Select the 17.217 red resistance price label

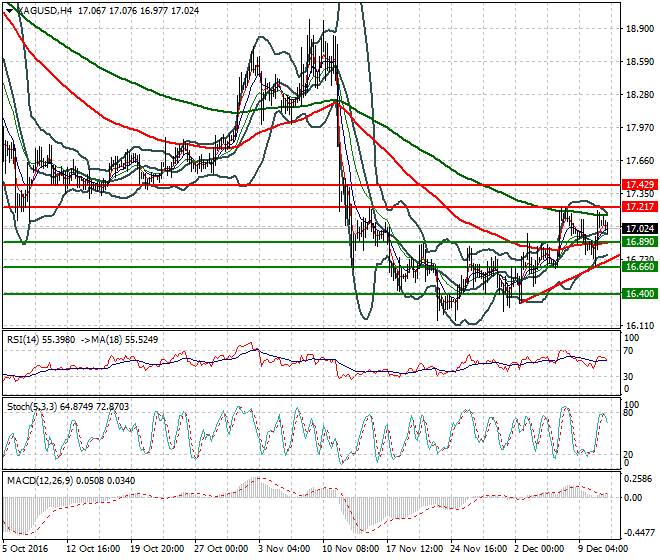click(639, 207)
